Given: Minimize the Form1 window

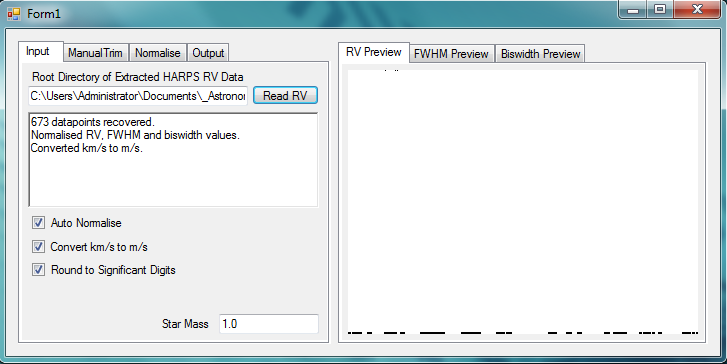Looking at the screenshot, I should [633, 9].
